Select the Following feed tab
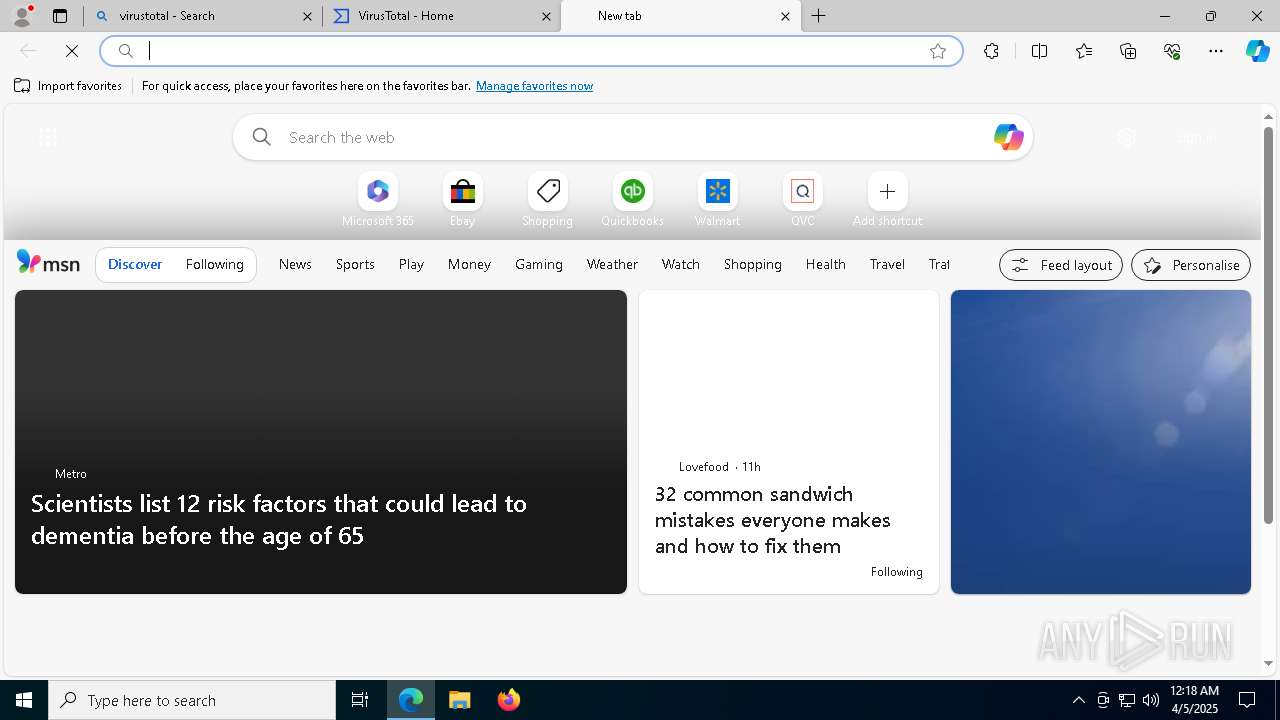1280x720 pixels. point(214,264)
